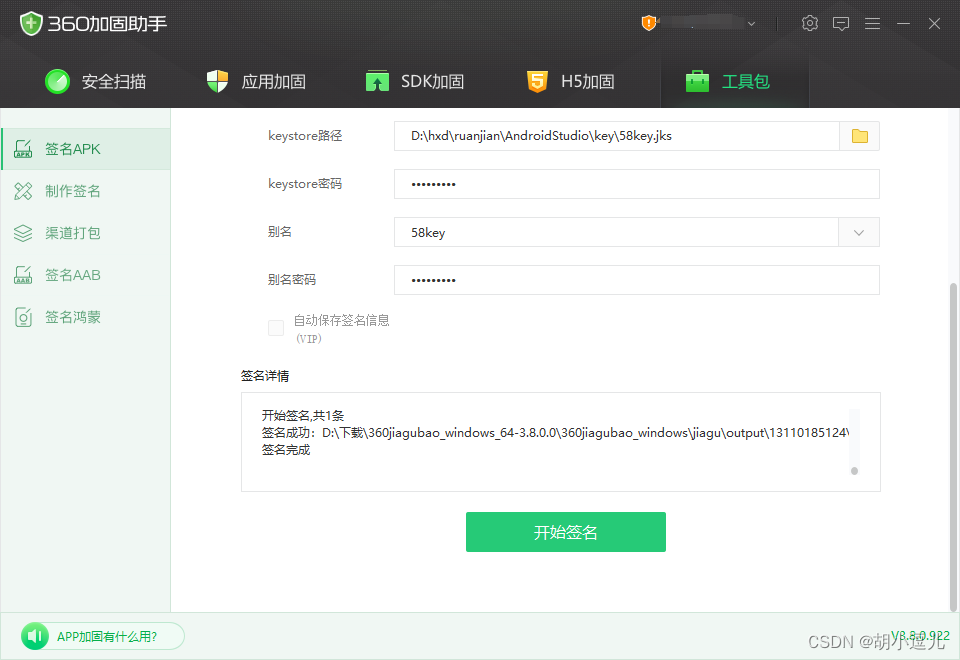This screenshot has height=660, width=960.
Task: Select 签名鸿蒙 in the sidebar
Action: click(86, 317)
